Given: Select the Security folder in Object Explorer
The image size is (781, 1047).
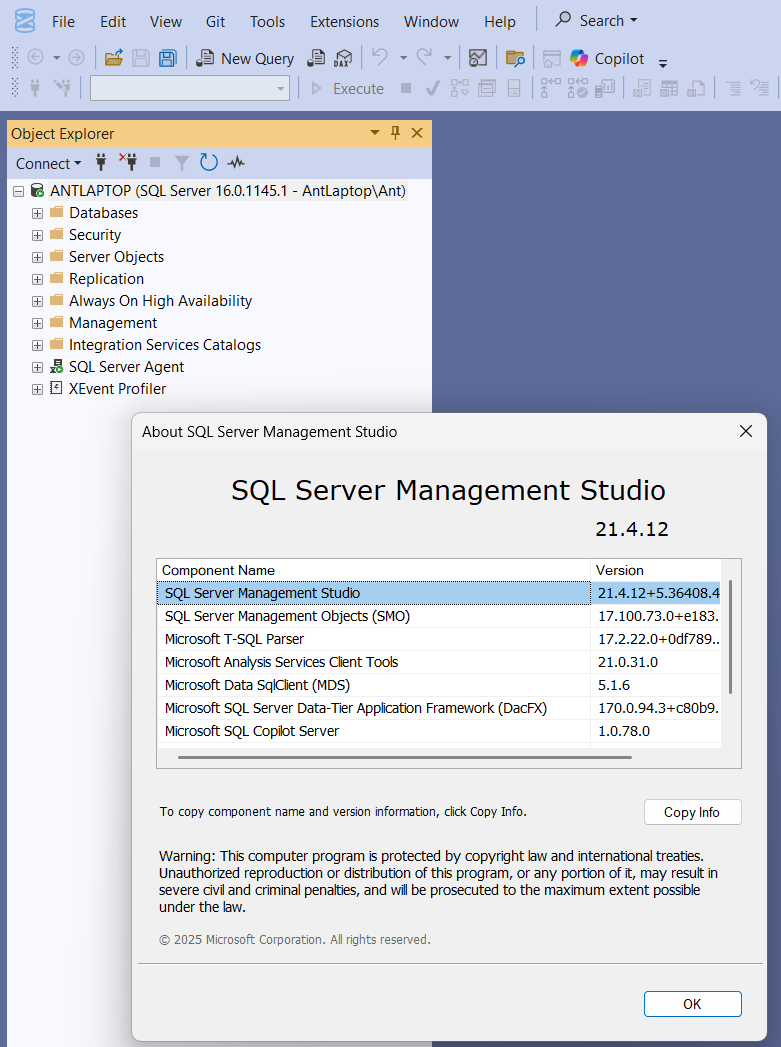Looking at the screenshot, I should click(95, 235).
